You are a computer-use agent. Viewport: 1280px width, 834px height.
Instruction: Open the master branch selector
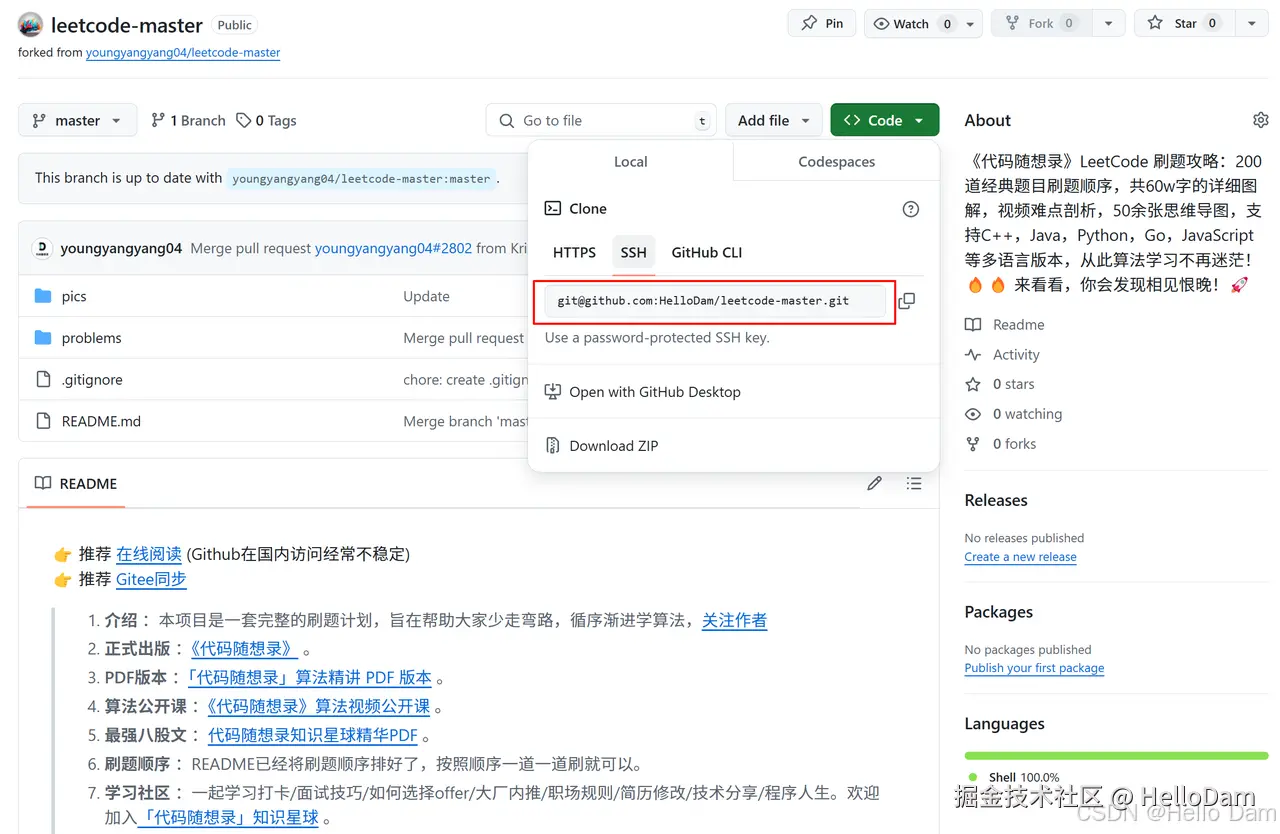77,120
